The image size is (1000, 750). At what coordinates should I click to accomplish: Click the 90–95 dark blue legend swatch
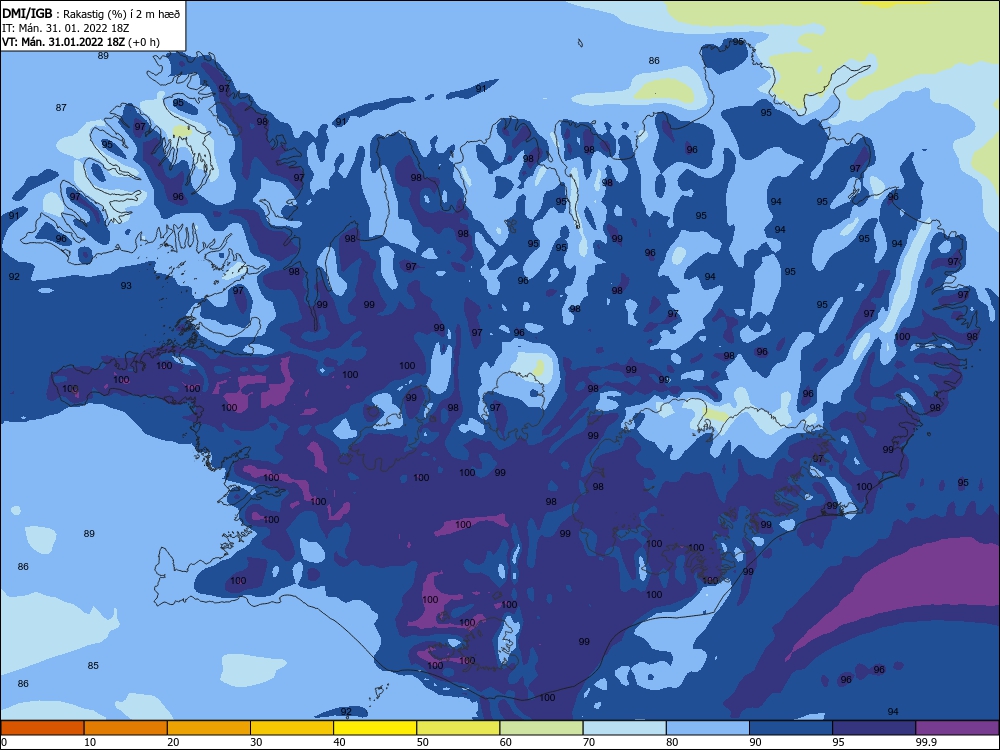(x=791, y=728)
